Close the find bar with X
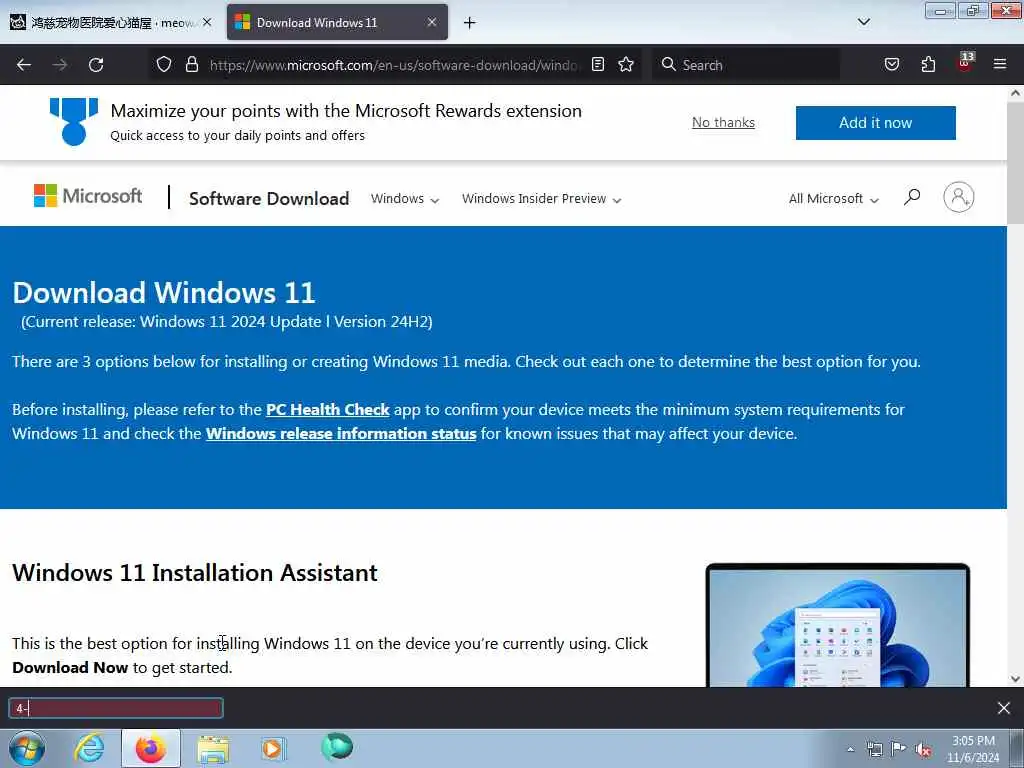1024x768 pixels. tap(1004, 708)
